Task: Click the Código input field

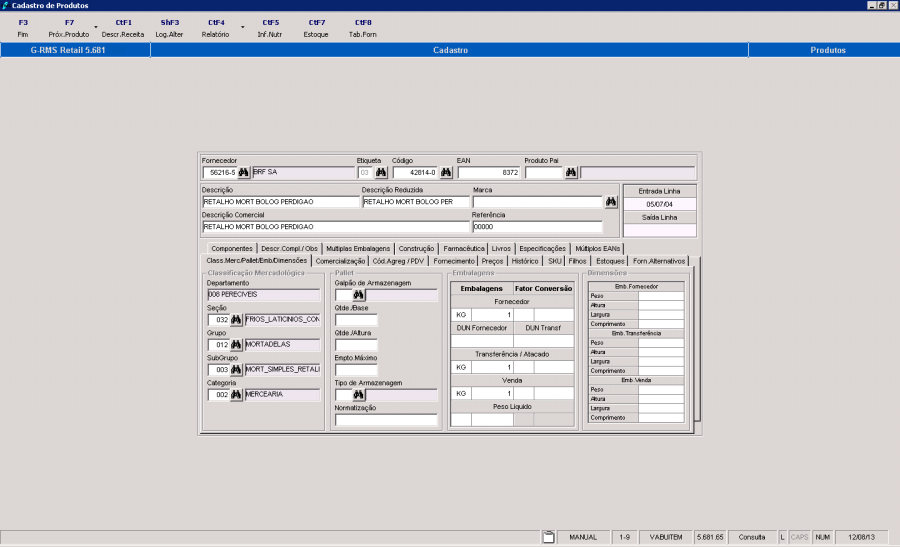Action: 416,172
